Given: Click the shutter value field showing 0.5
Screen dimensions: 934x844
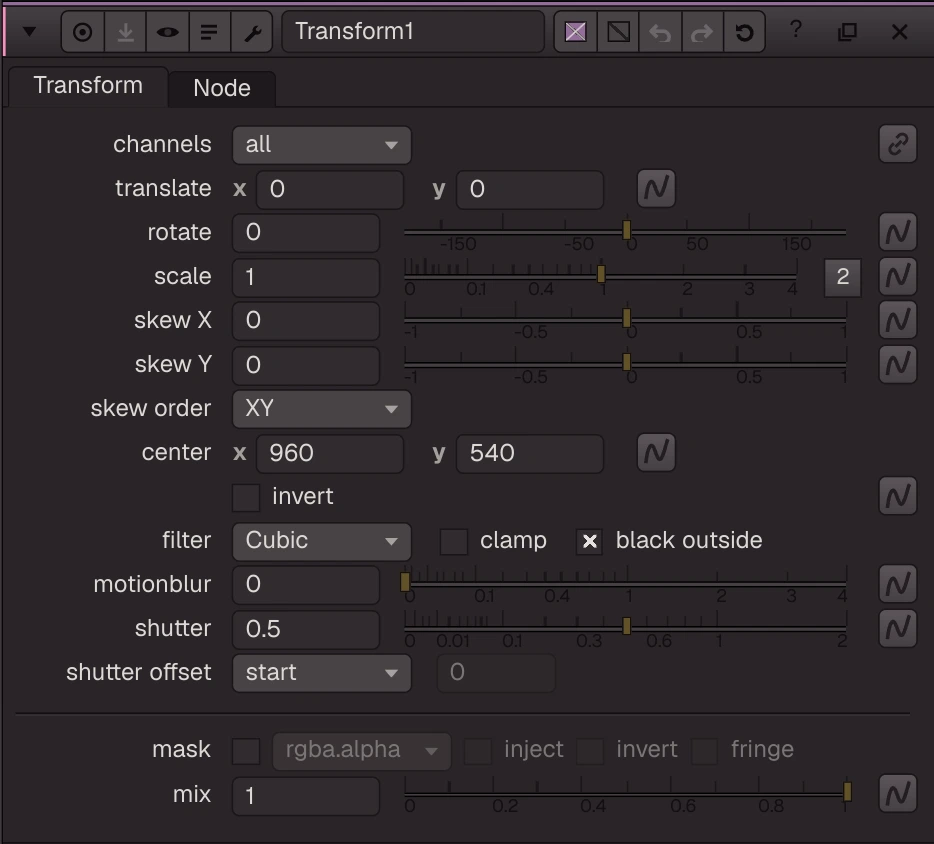Looking at the screenshot, I should [306, 630].
